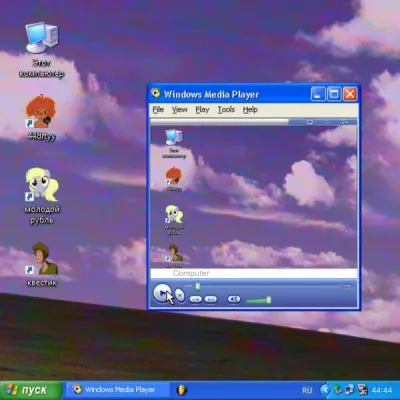
Task: Select the orange-haired character desktop shortcut
Action: coord(41,117)
